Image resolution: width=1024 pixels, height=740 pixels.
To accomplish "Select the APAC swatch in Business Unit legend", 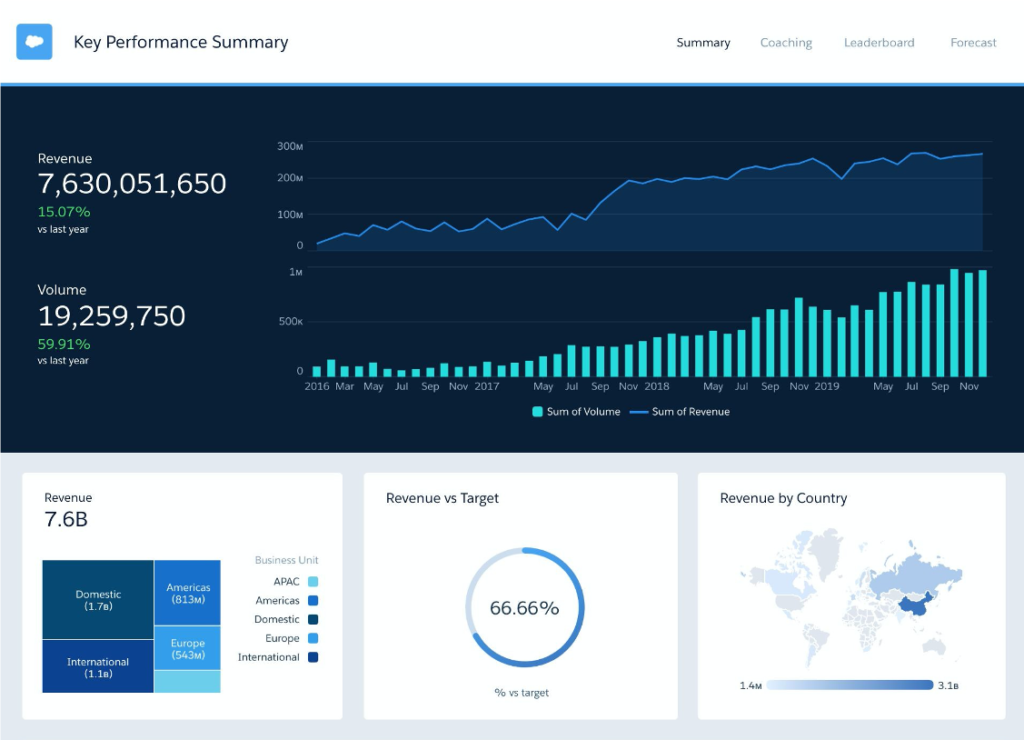I will coord(313,581).
